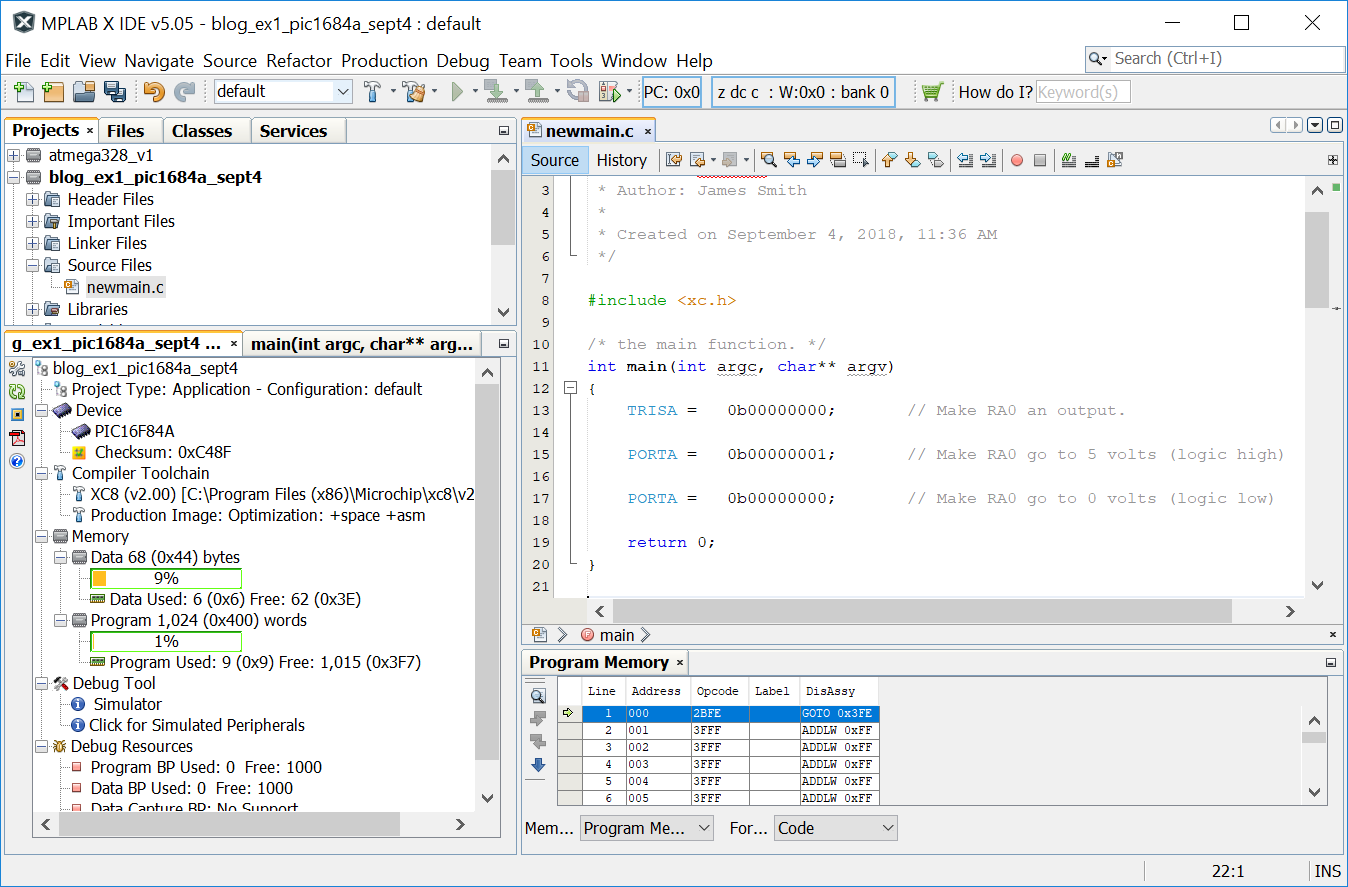Select the newmain.c file in Source Files
Image resolution: width=1348 pixels, height=887 pixels.
(x=125, y=288)
